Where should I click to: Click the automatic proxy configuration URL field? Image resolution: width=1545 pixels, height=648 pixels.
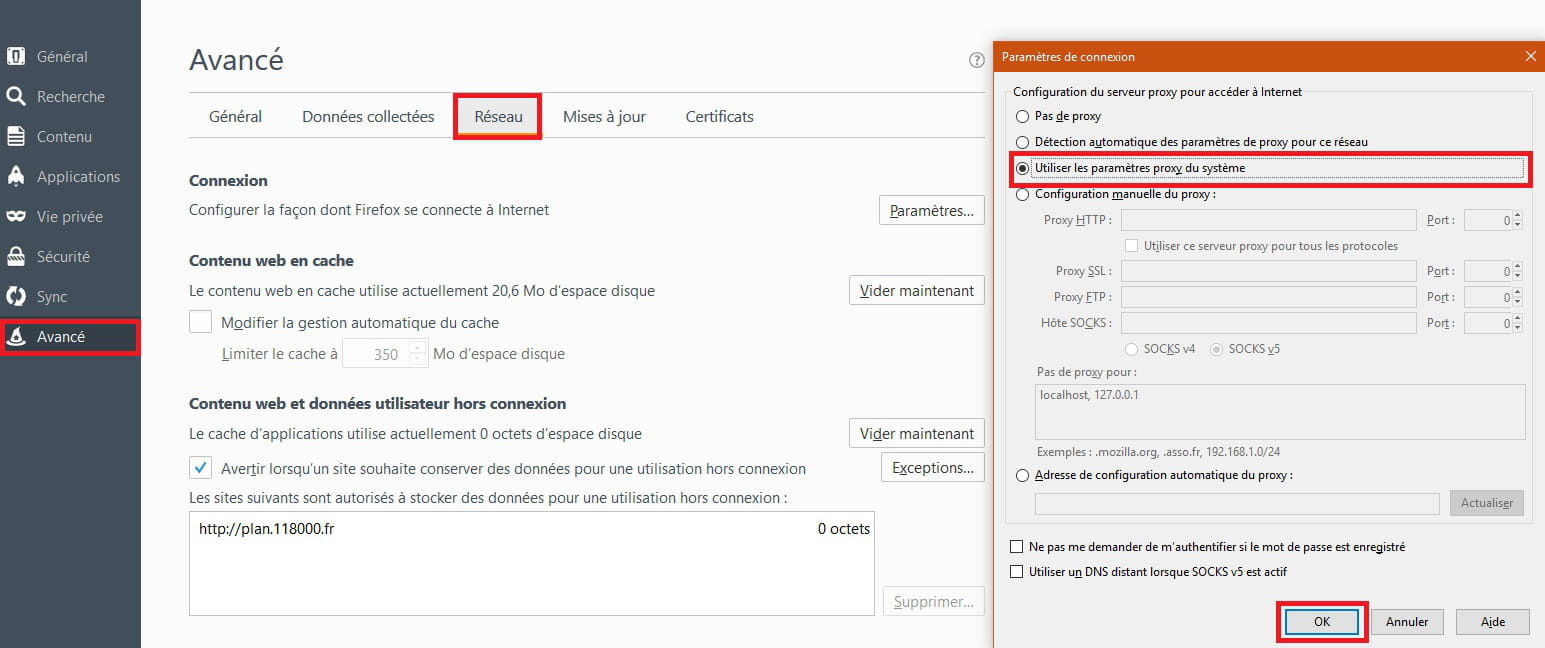(1237, 503)
